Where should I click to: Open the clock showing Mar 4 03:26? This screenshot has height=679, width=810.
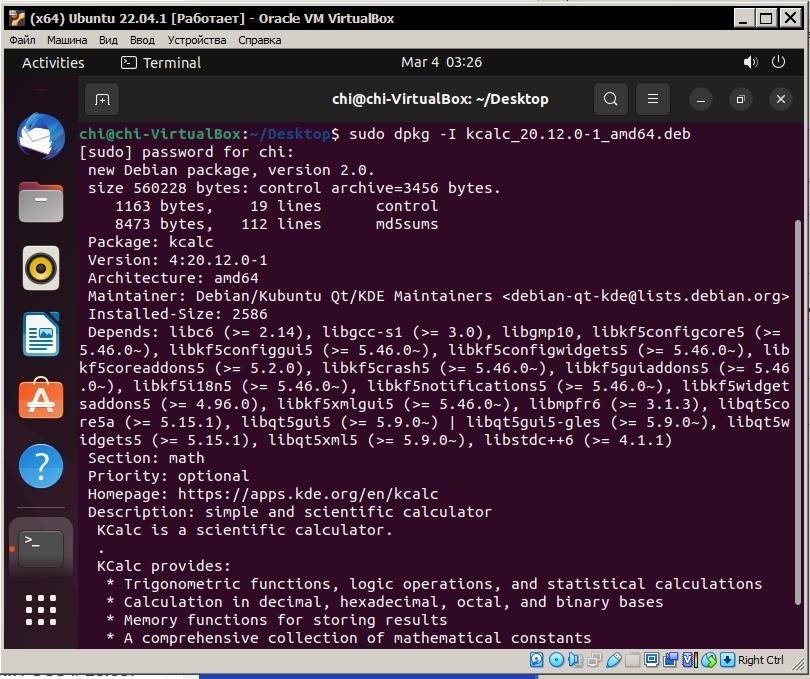coord(441,63)
